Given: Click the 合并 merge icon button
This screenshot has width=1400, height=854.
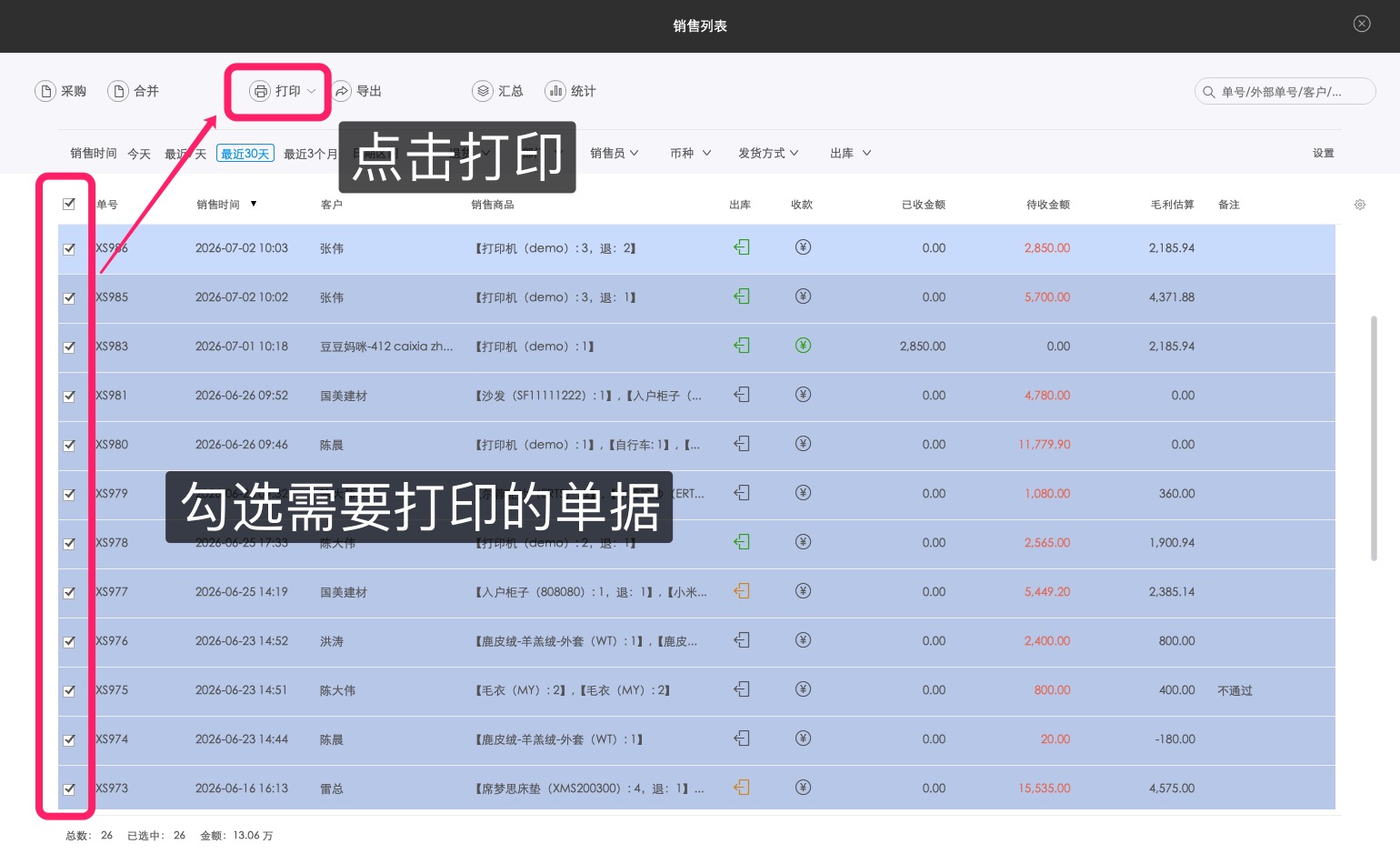Looking at the screenshot, I should (118, 91).
